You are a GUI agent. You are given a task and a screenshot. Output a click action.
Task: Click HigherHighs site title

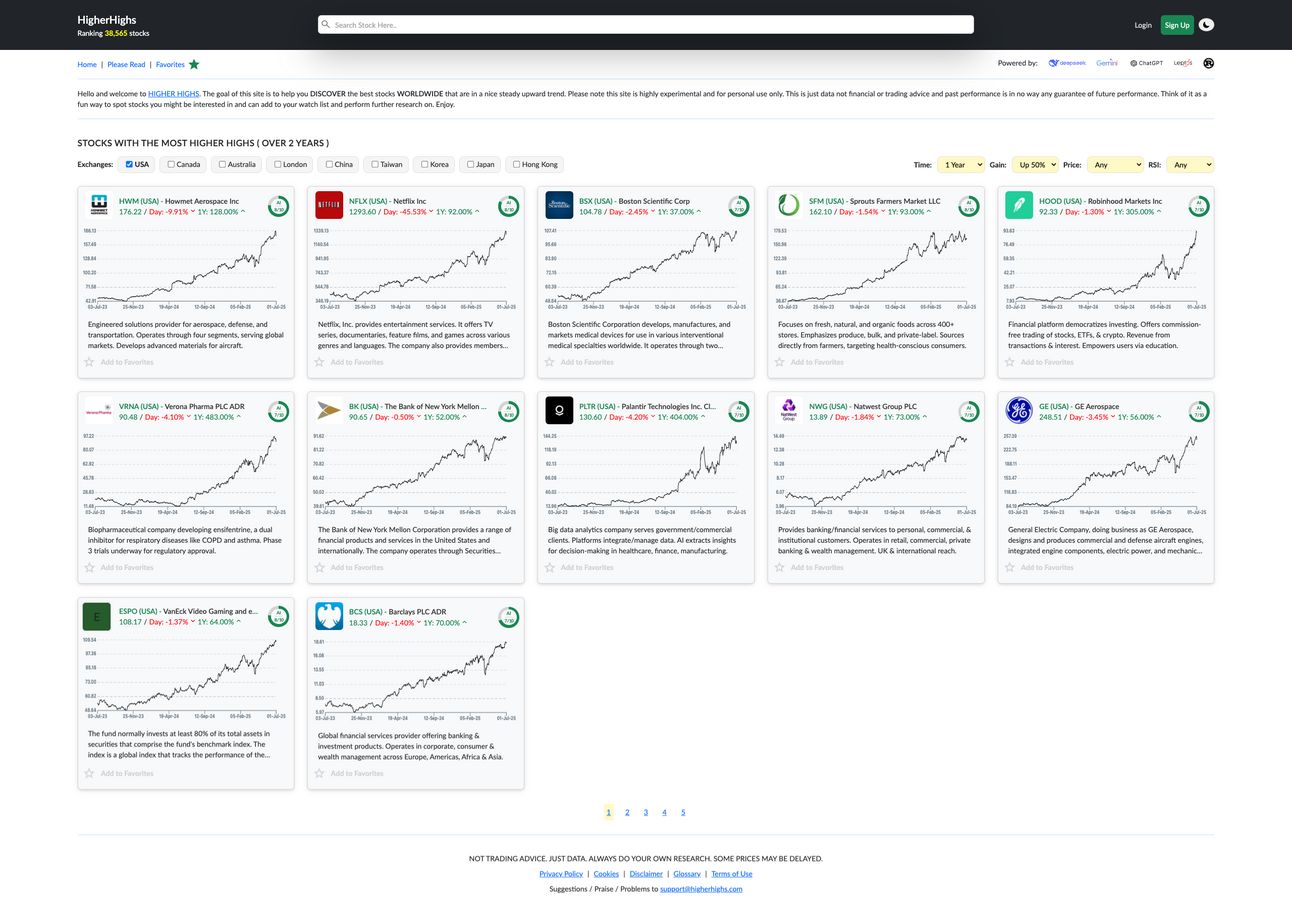[107, 20]
